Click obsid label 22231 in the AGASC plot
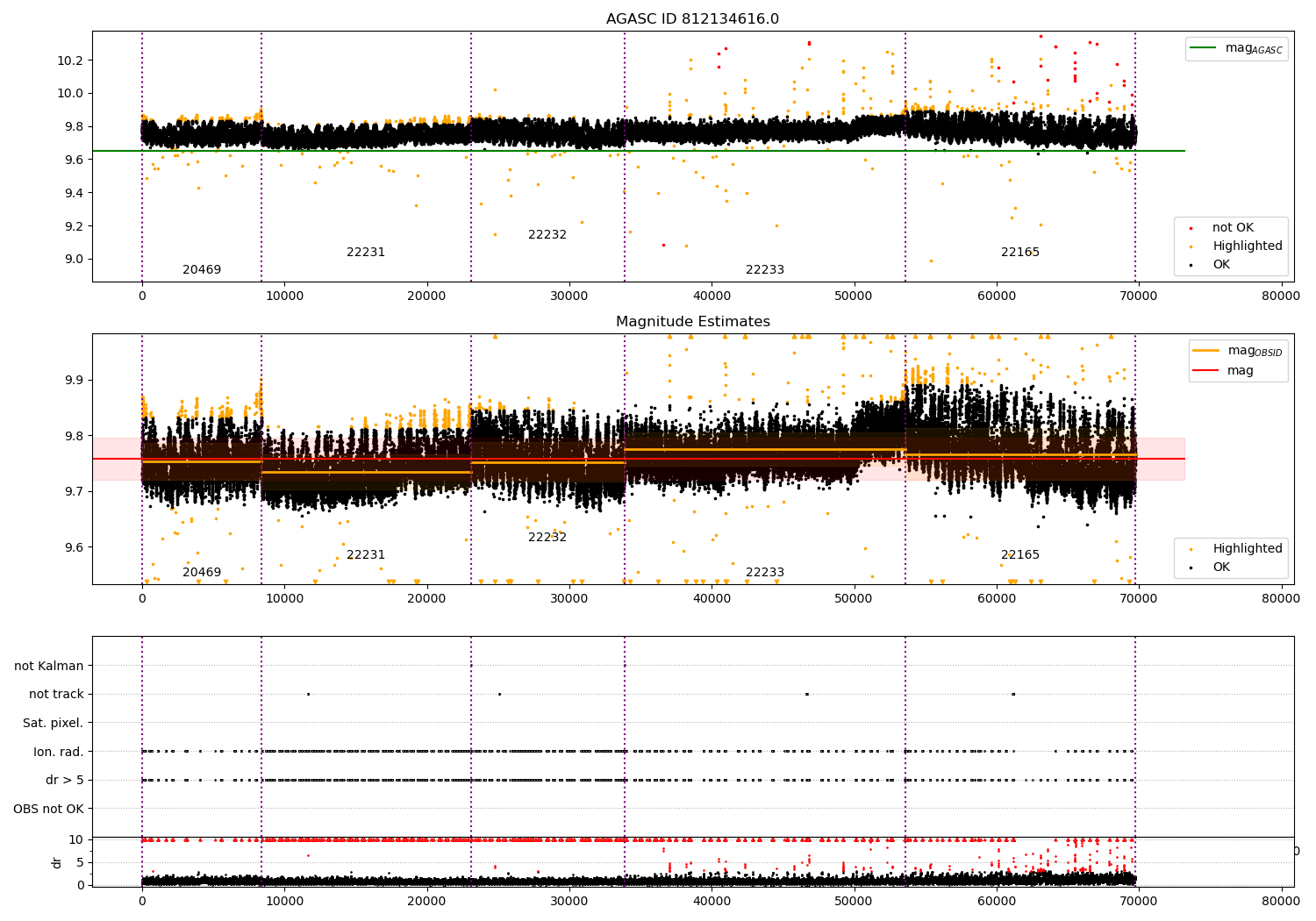The image size is (1316, 921). (x=366, y=253)
